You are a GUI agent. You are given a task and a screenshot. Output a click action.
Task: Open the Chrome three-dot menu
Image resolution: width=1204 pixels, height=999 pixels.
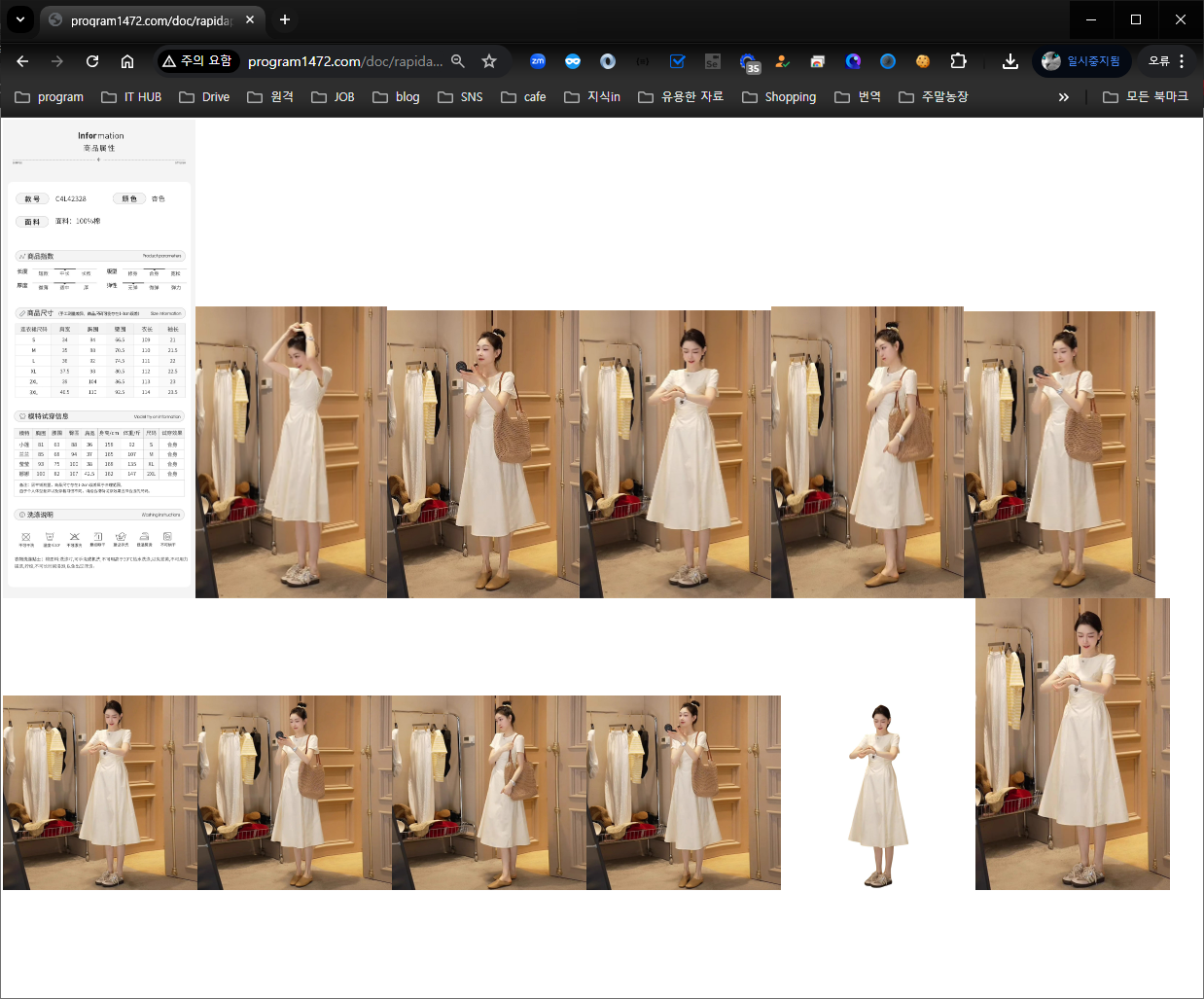click(x=1182, y=61)
